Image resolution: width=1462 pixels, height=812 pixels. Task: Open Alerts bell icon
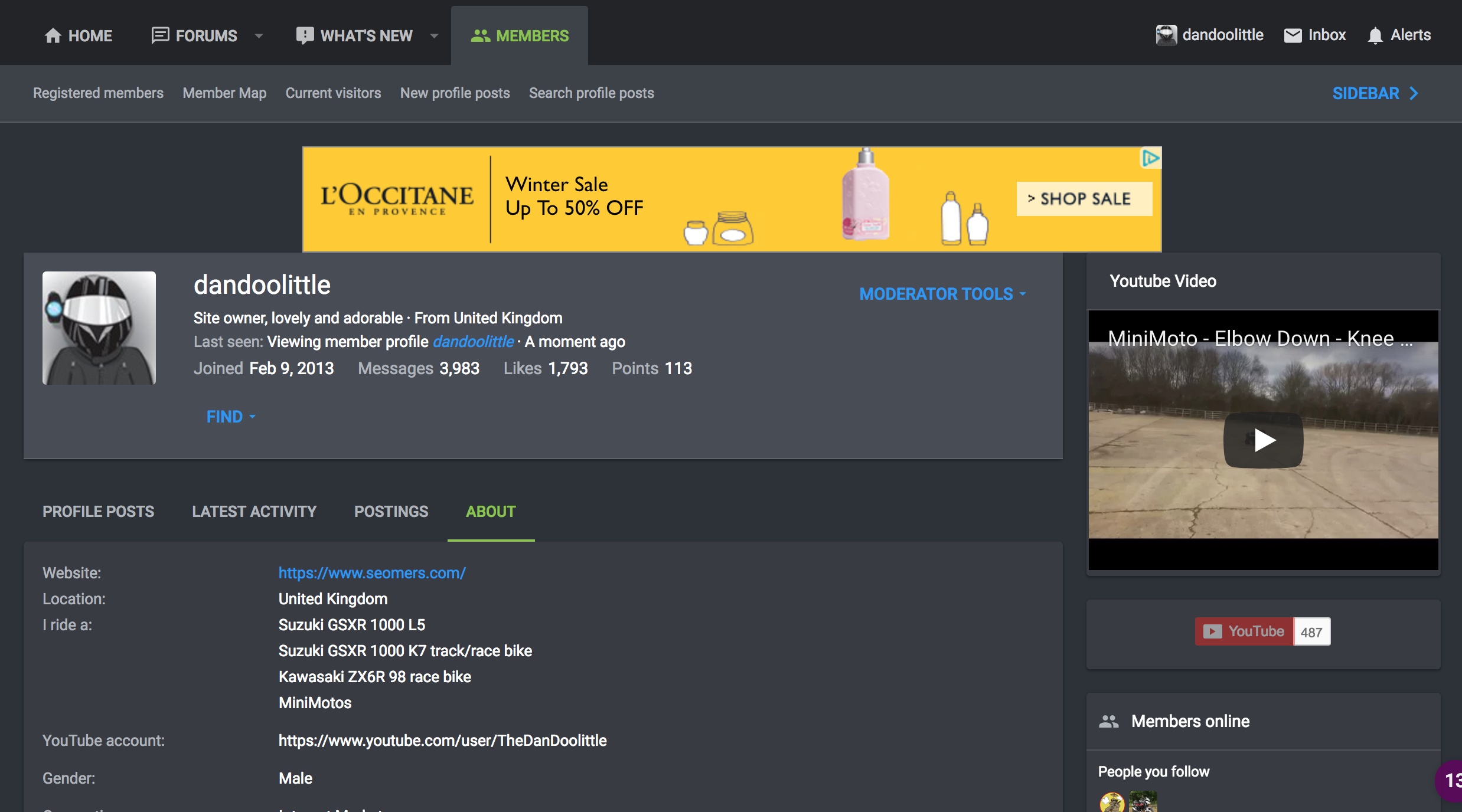(1375, 35)
